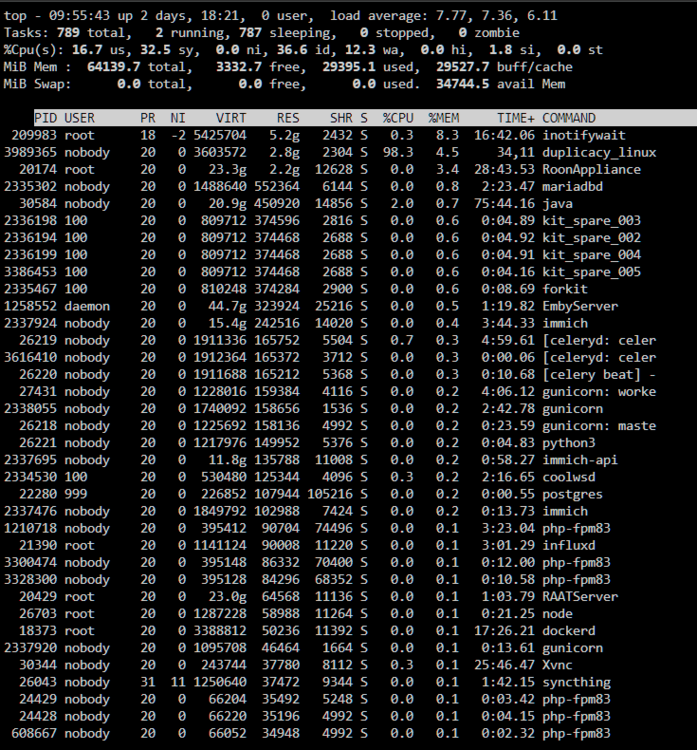Click user 999 in postgres row
Image resolution: width=697 pixels, height=750 pixels.
tap(76, 495)
